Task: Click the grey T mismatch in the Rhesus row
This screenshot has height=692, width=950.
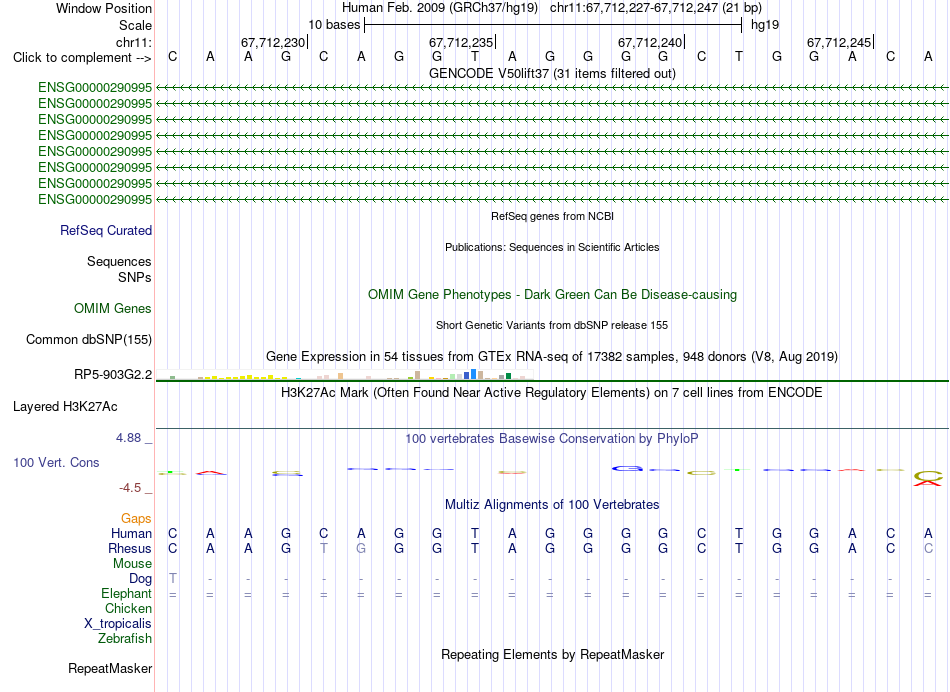Action: point(324,548)
